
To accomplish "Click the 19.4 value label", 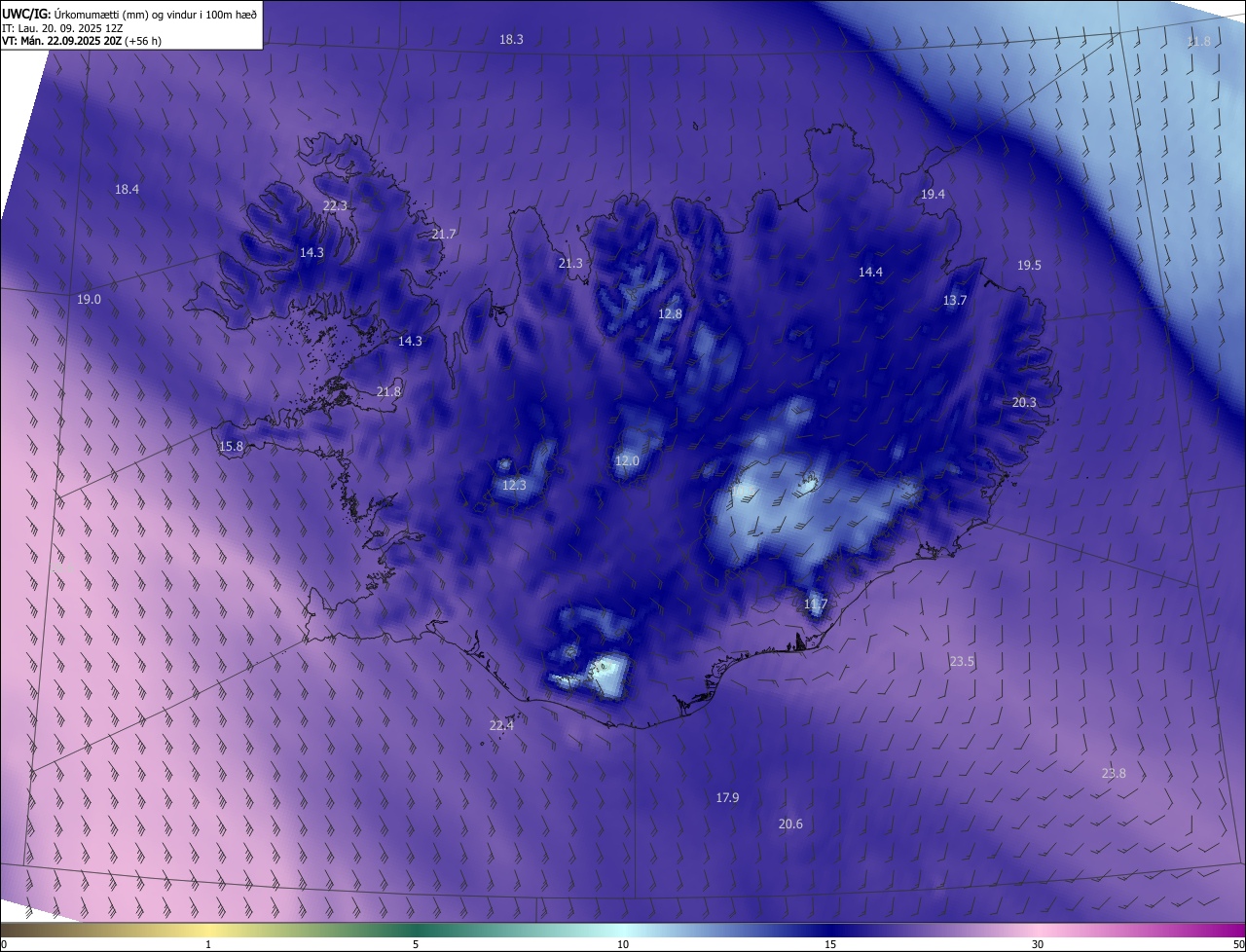I will pyautogui.click(x=933, y=195).
